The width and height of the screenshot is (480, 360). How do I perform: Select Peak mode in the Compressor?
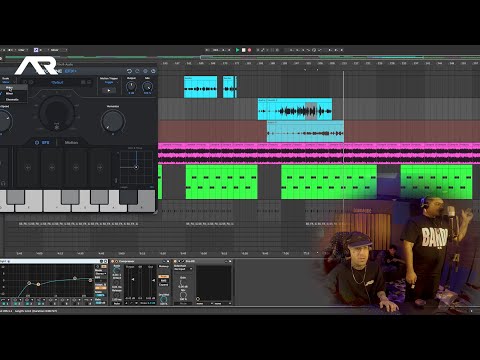[x=164, y=277]
